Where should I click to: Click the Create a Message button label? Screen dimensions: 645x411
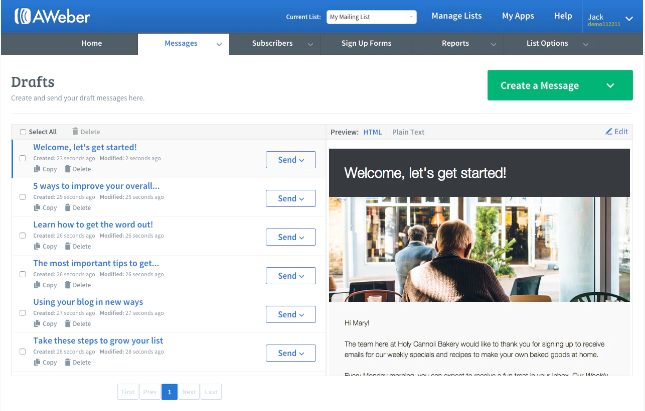coord(539,86)
